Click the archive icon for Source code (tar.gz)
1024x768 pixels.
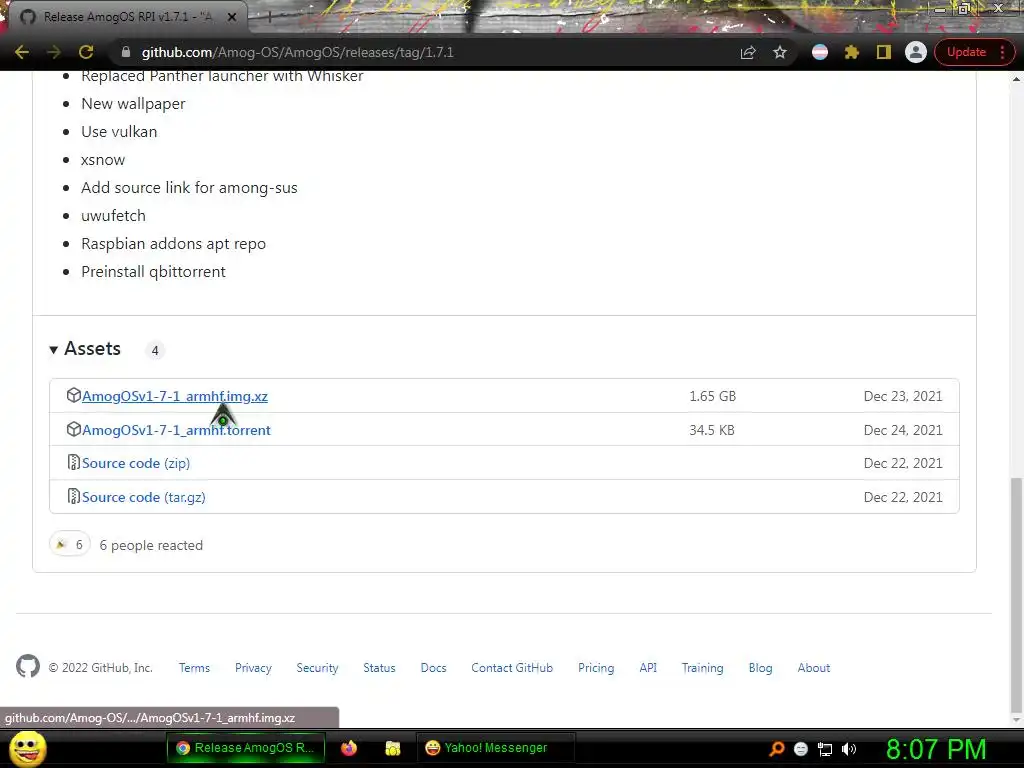pyautogui.click(x=74, y=496)
